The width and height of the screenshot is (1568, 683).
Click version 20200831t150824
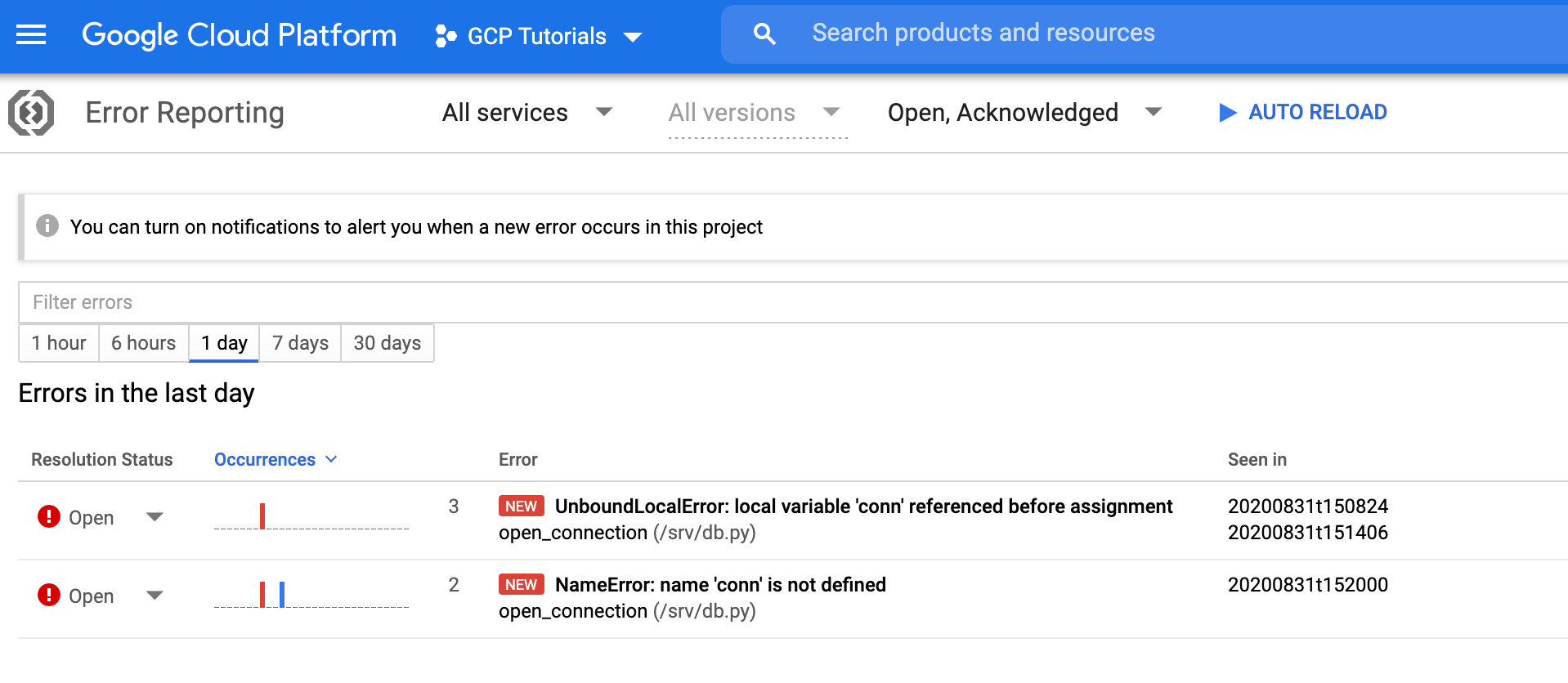1308,507
